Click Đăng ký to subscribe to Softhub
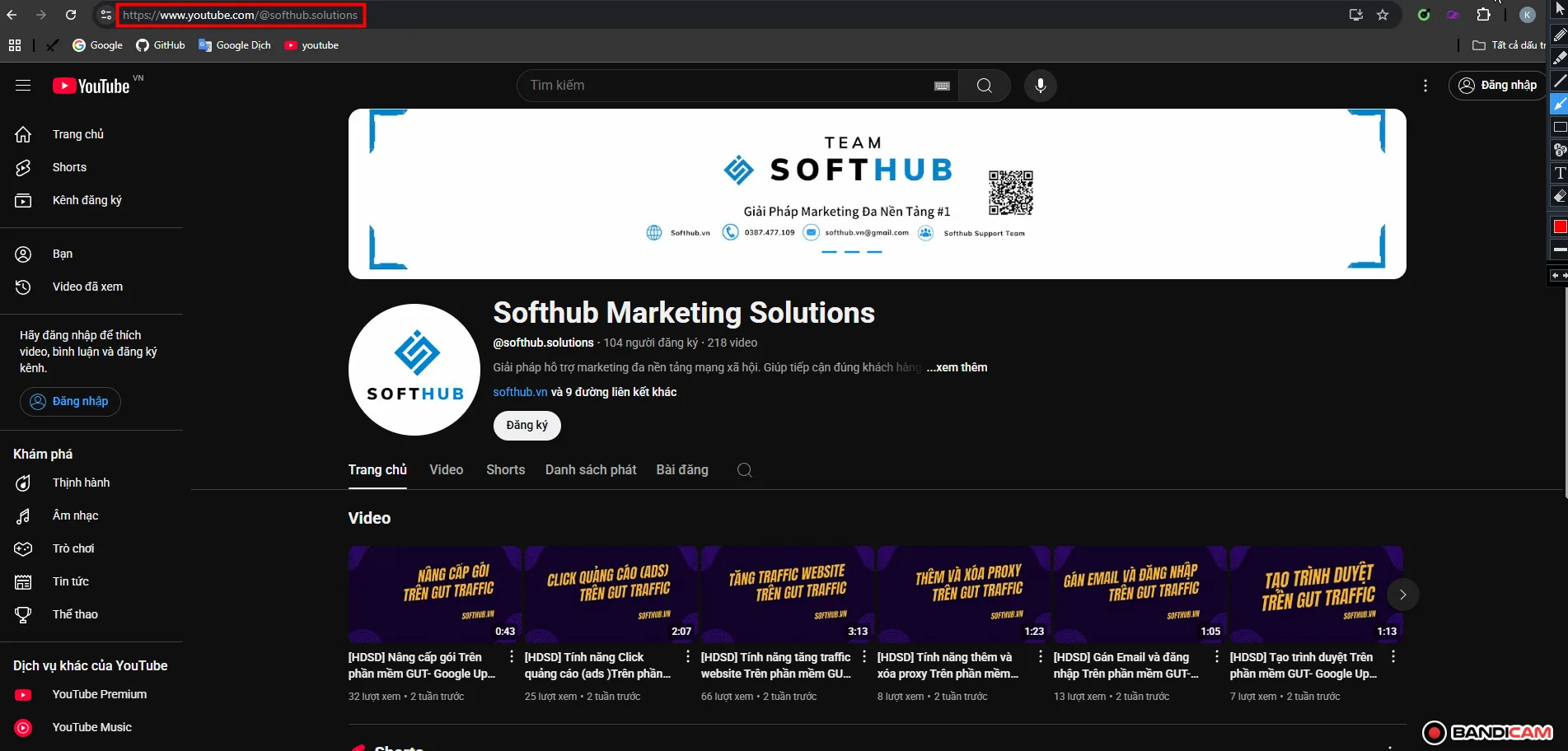 [527, 426]
